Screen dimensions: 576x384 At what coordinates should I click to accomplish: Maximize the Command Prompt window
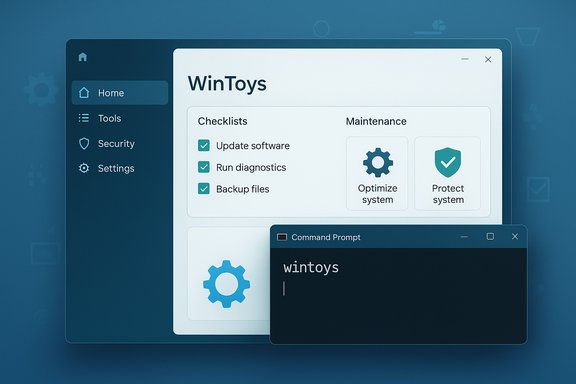pos(490,236)
